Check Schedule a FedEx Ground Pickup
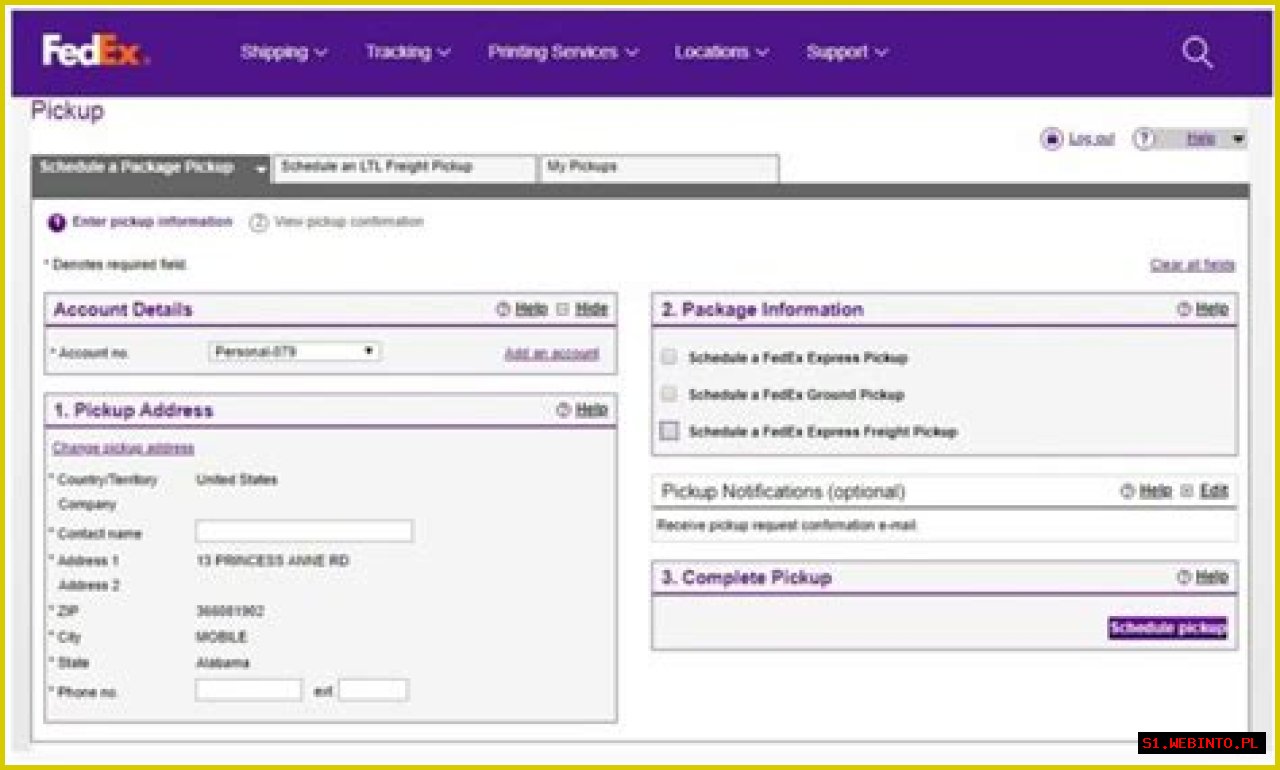Image resolution: width=1280 pixels, height=770 pixels. point(669,394)
